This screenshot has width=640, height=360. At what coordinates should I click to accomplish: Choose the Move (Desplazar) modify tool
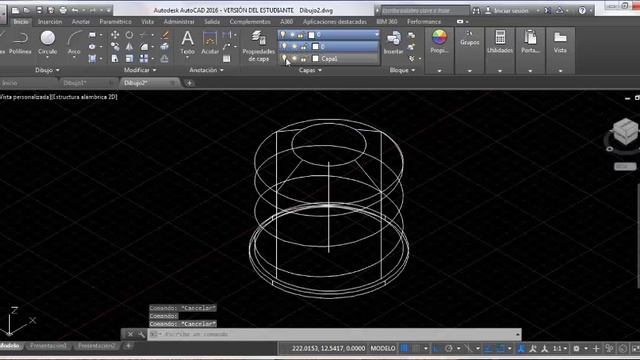[115, 35]
